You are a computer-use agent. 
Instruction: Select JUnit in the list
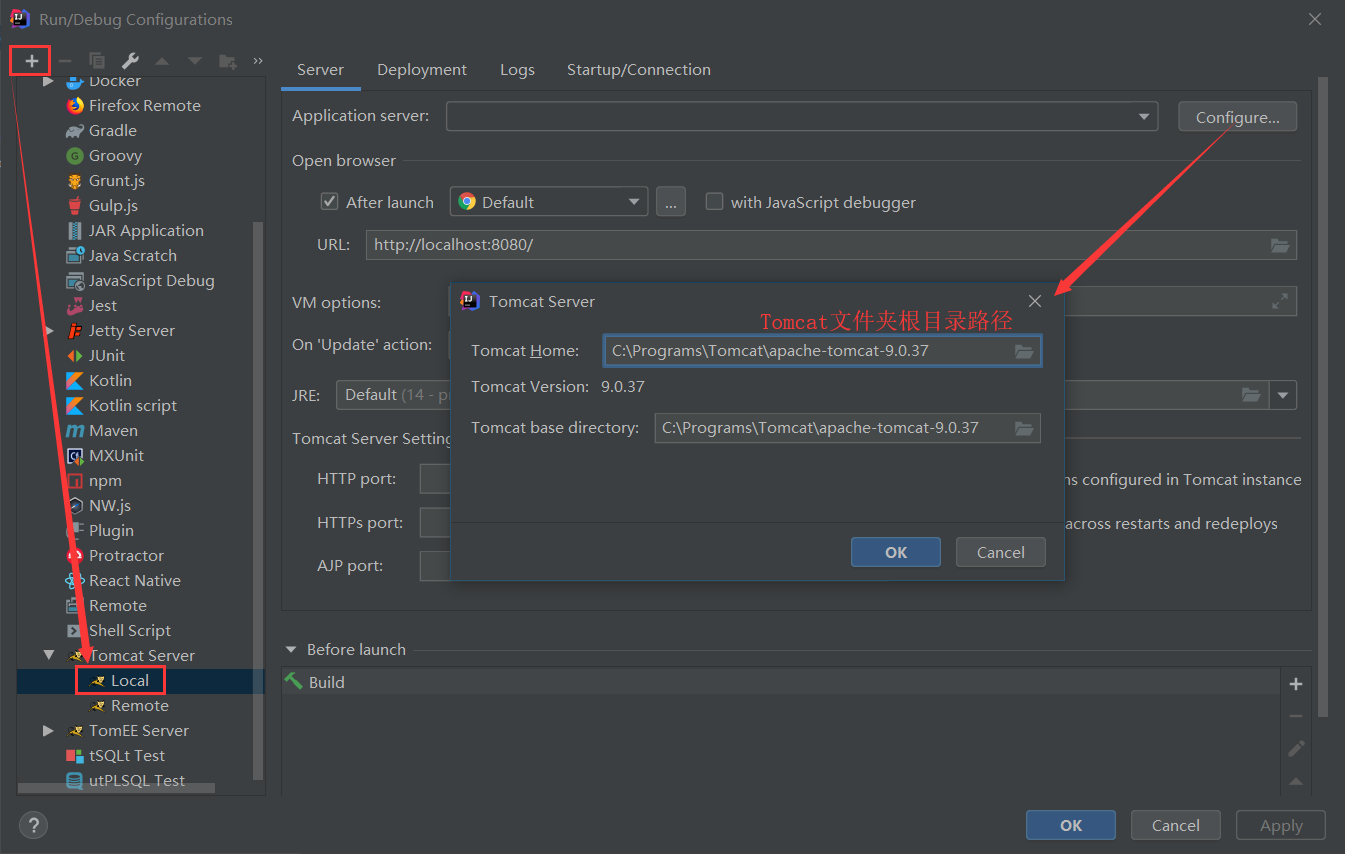coord(106,355)
